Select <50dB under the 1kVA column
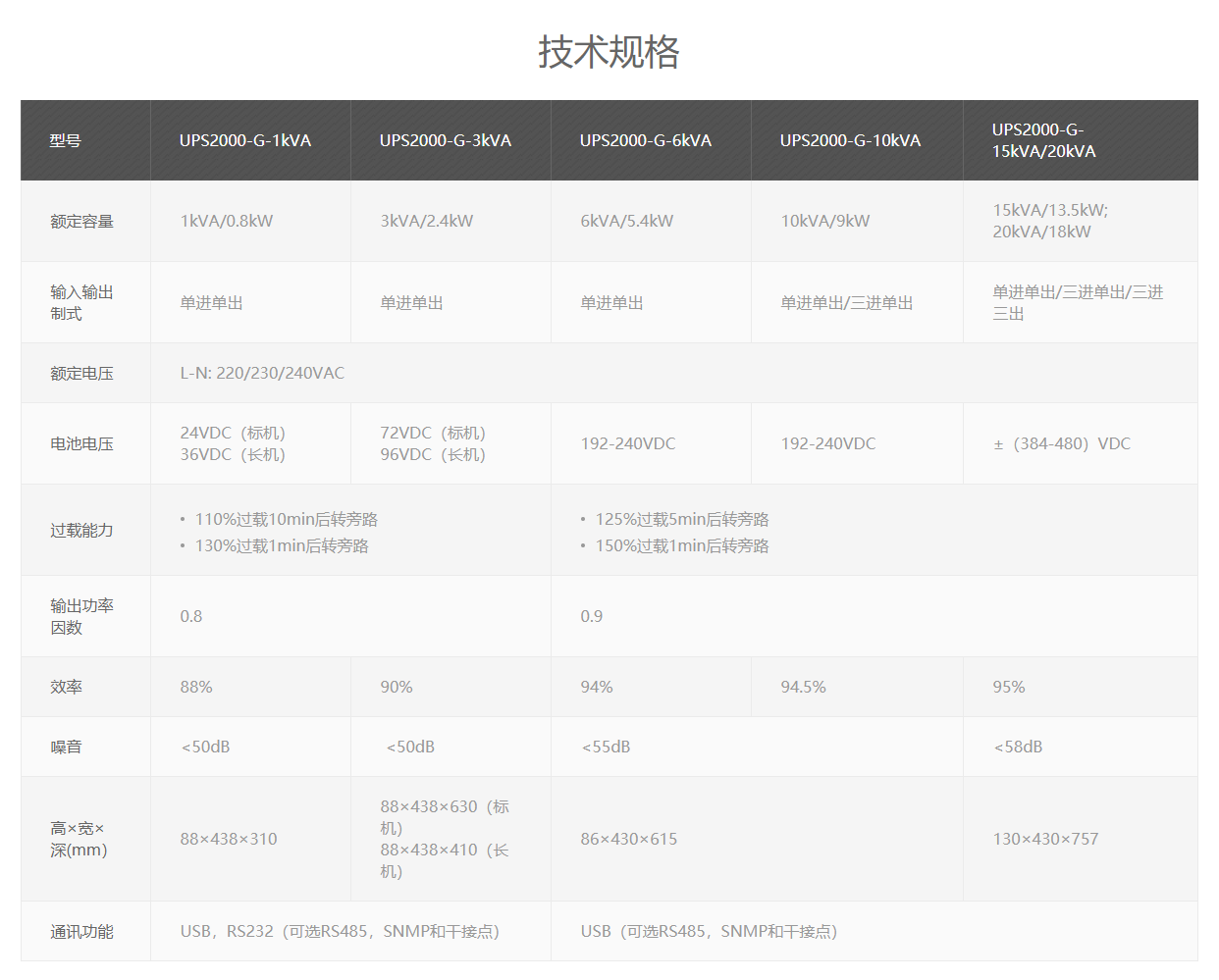Screen dimensions: 1219x980 [205, 748]
